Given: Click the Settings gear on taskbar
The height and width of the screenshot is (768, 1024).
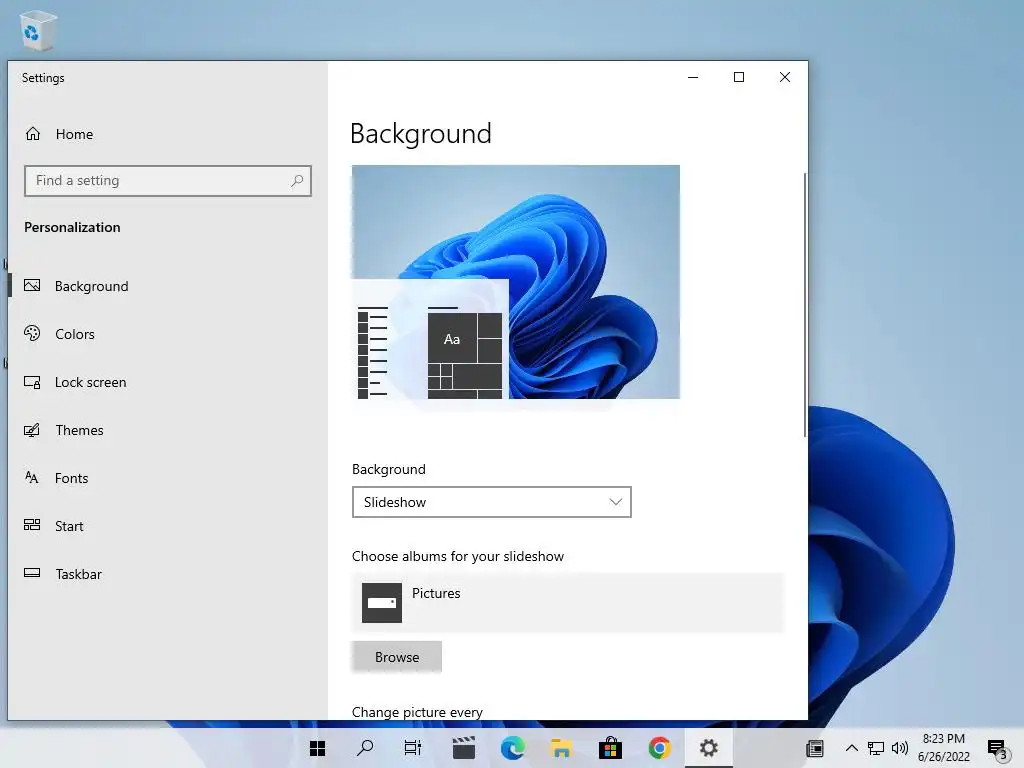Looking at the screenshot, I should coord(709,748).
